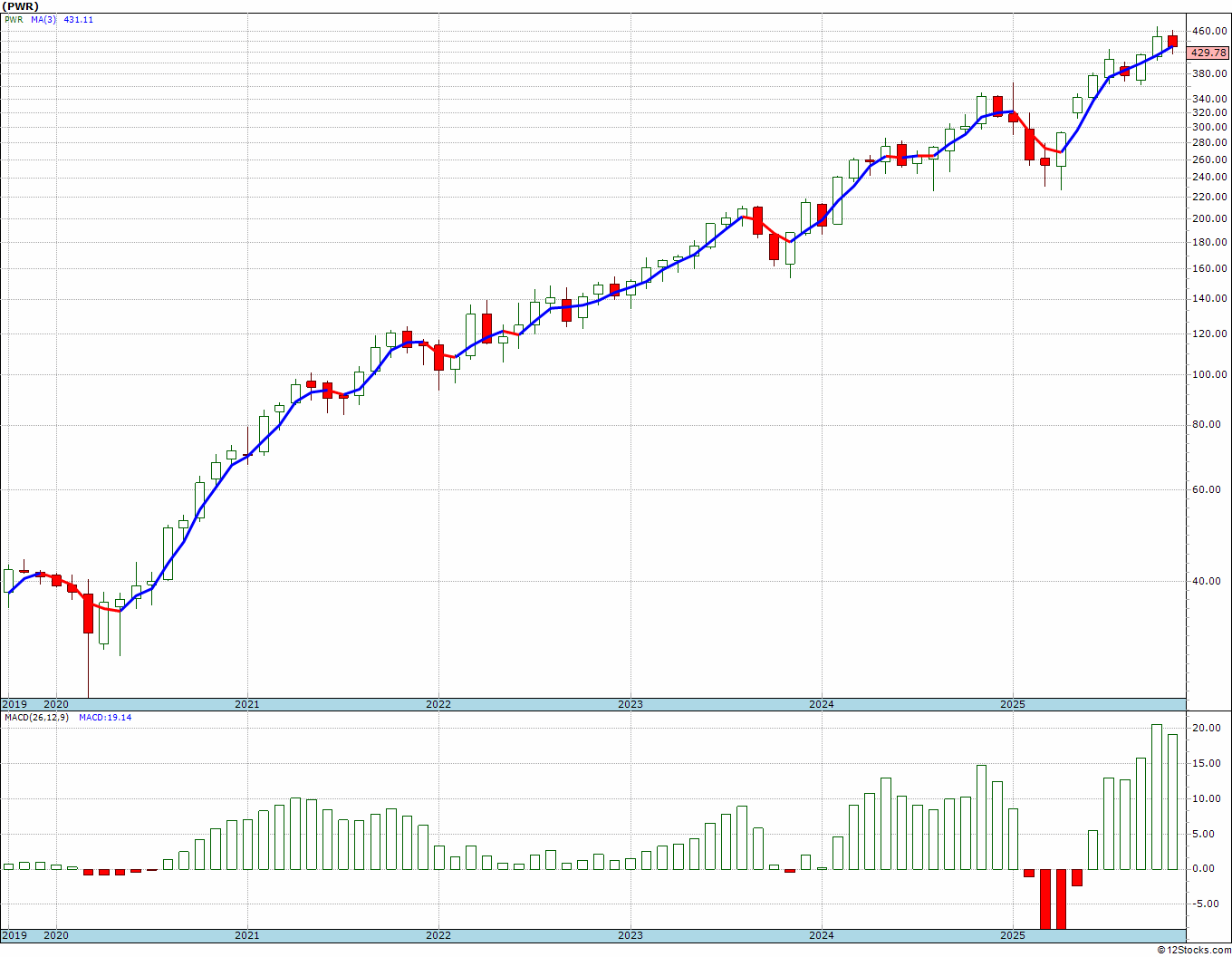
Task: Click the 280.00 price axis label
Action: click(x=1210, y=143)
